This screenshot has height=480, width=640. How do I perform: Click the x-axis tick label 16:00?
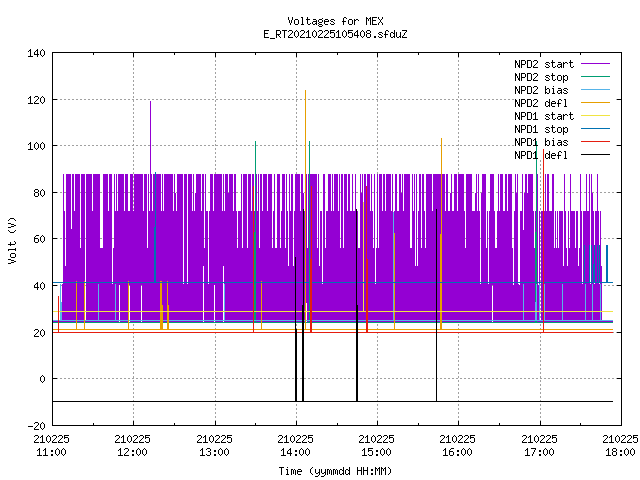click(458, 452)
